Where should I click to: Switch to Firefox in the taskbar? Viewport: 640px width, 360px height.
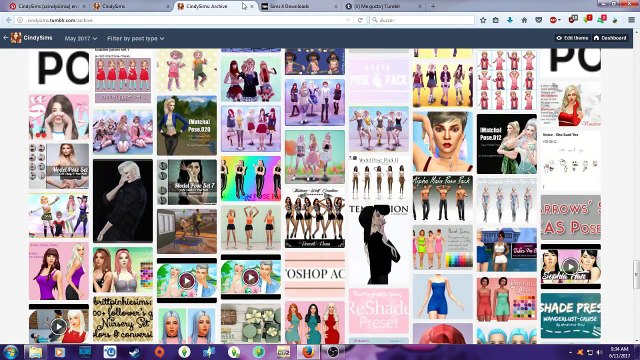click(x=309, y=352)
